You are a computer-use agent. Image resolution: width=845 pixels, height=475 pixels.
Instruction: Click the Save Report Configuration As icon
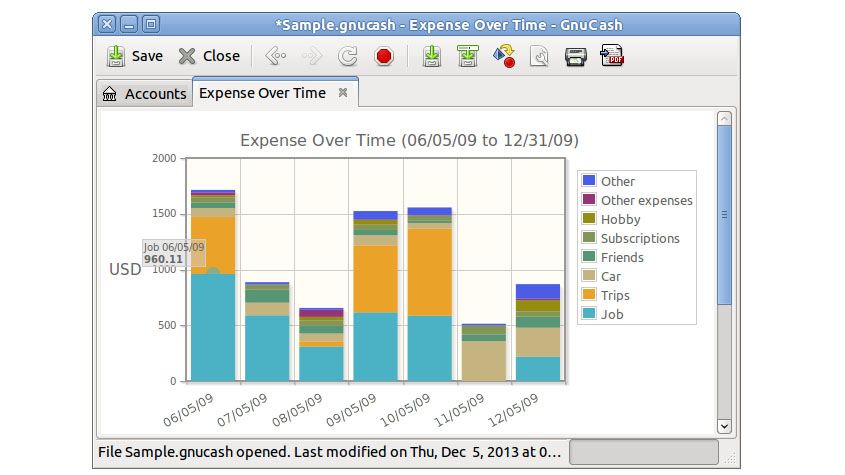(467, 56)
